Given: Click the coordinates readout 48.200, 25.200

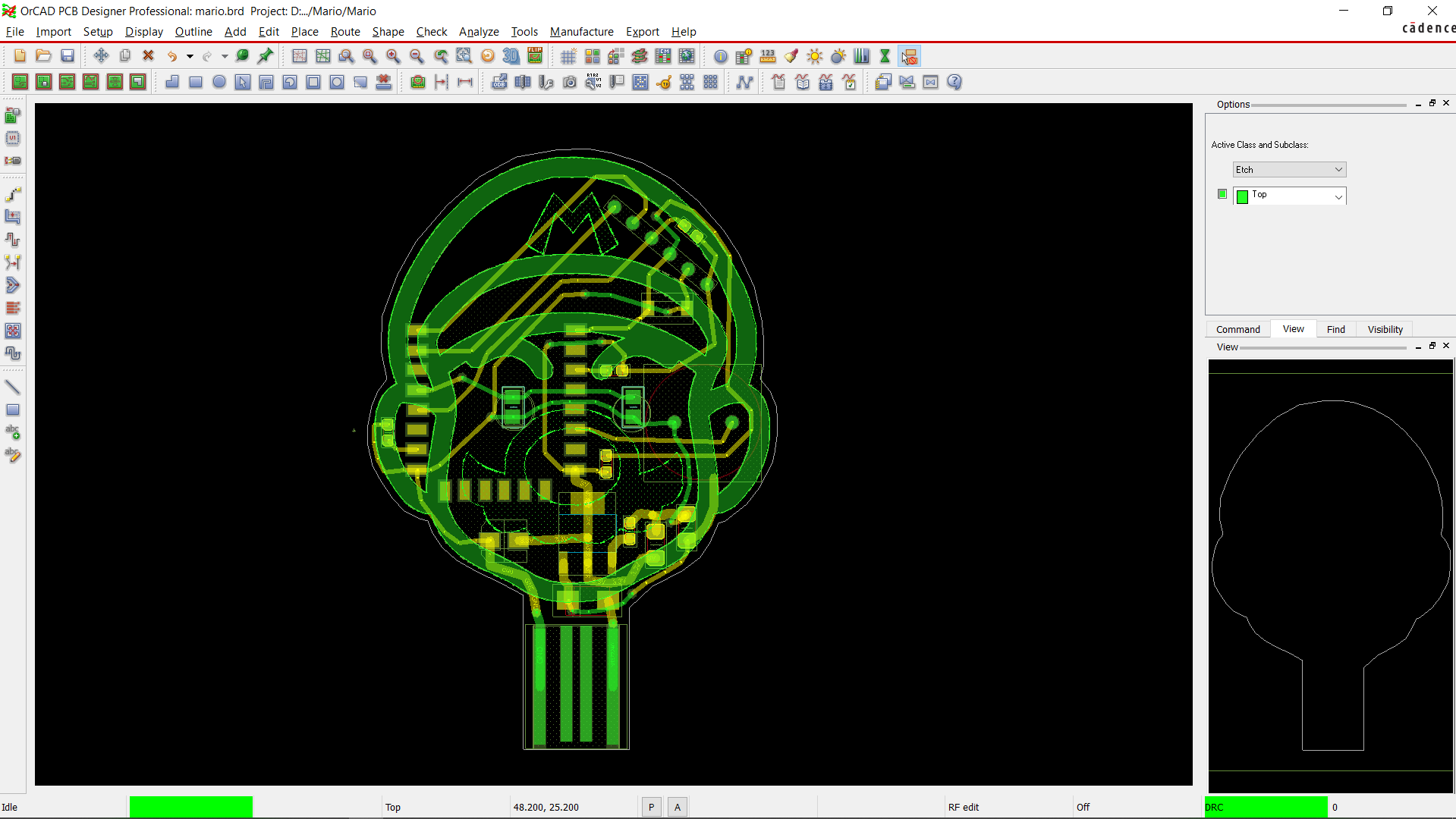Looking at the screenshot, I should click(546, 807).
